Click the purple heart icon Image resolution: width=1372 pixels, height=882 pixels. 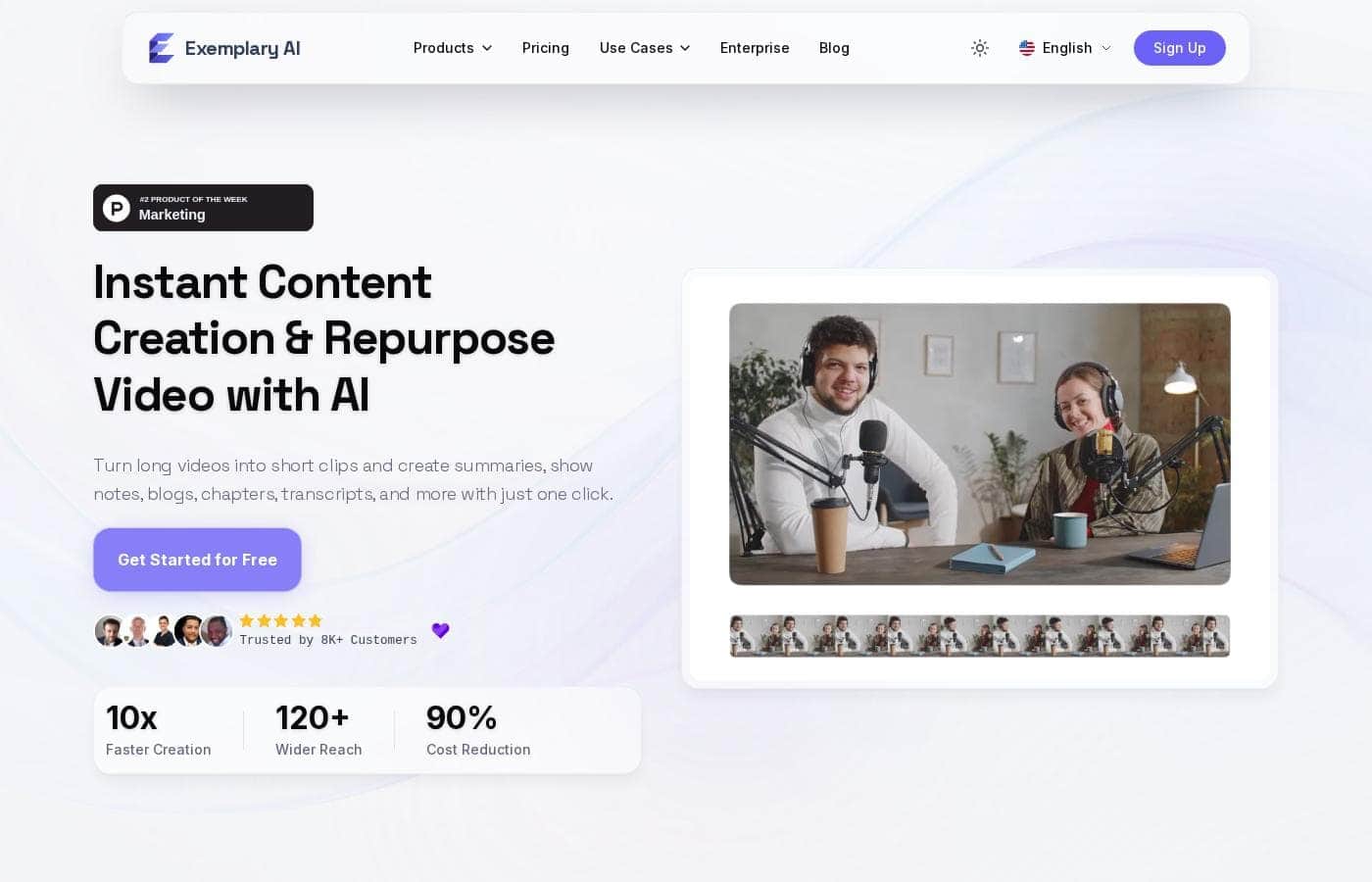[x=441, y=630]
